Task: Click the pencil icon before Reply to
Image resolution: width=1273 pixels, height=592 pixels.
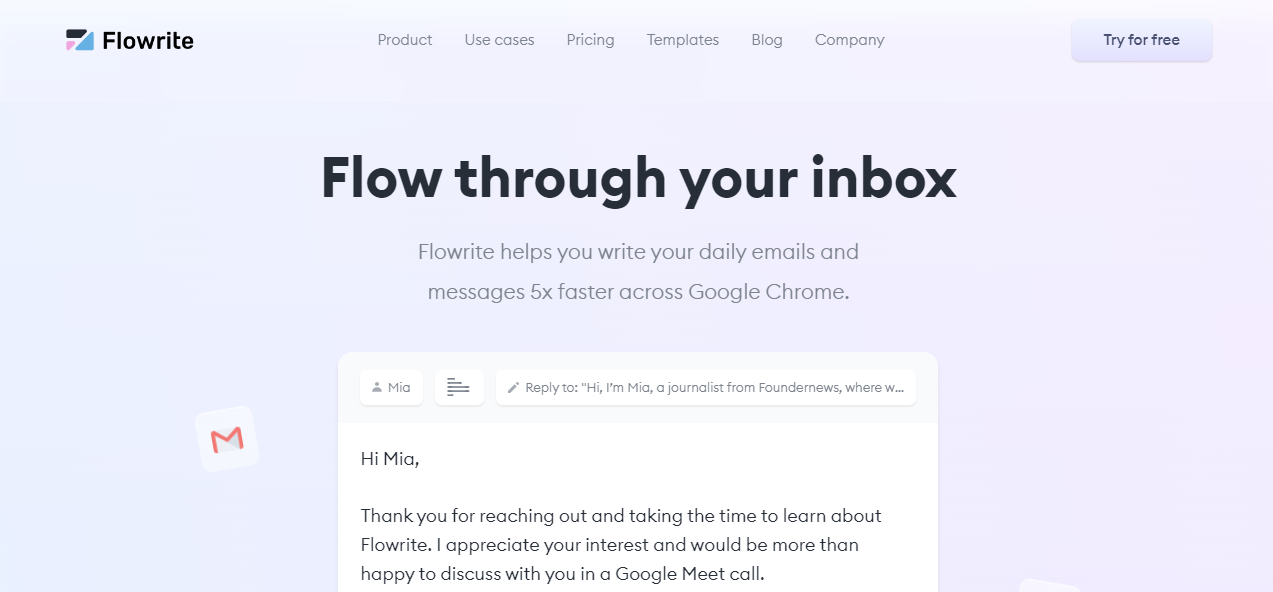Action: coord(513,387)
